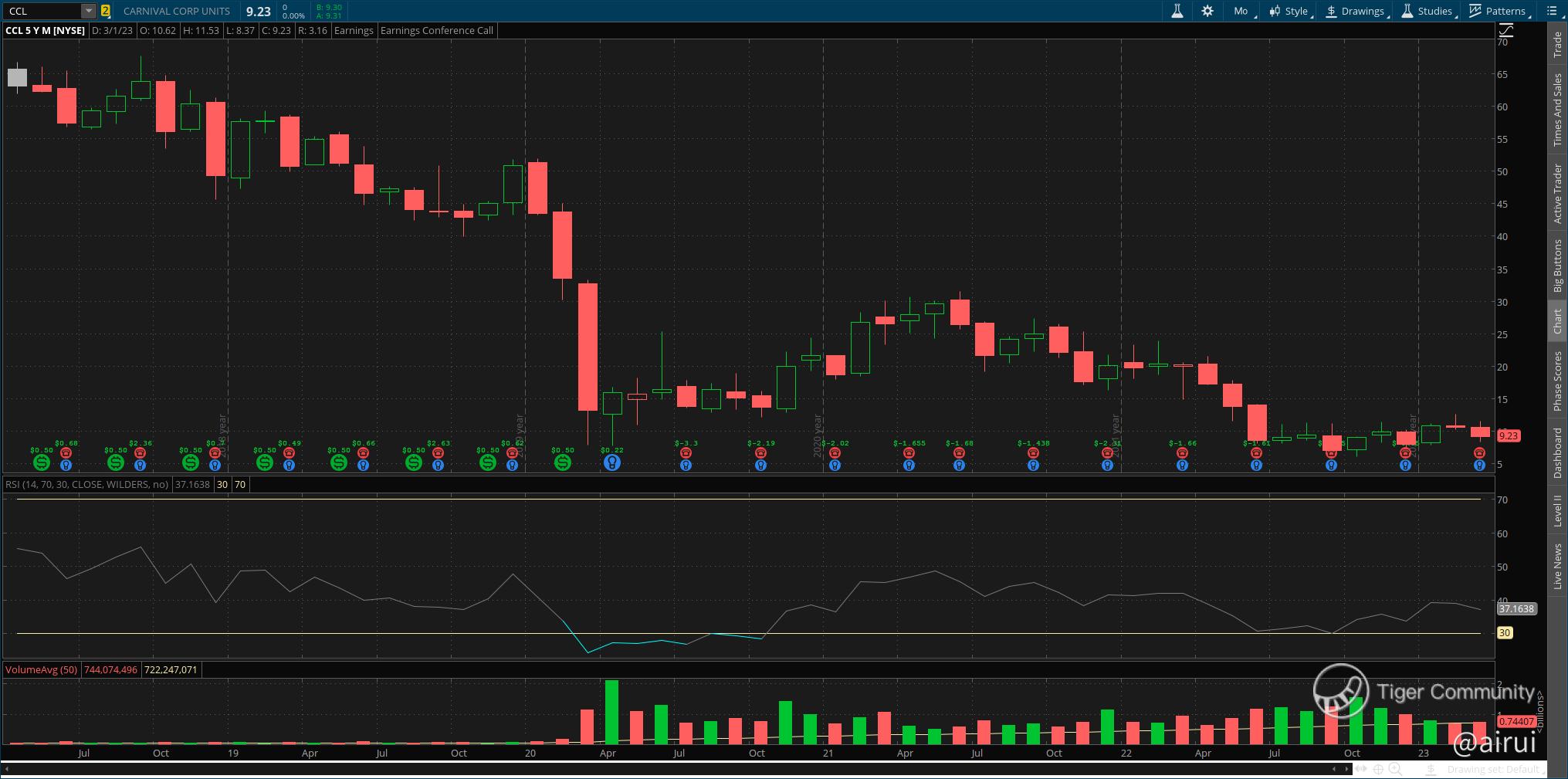Click the earnings phone icon under $-1.438
The image size is (1568, 779).
pyautogui.click(x=1033, y=454)
